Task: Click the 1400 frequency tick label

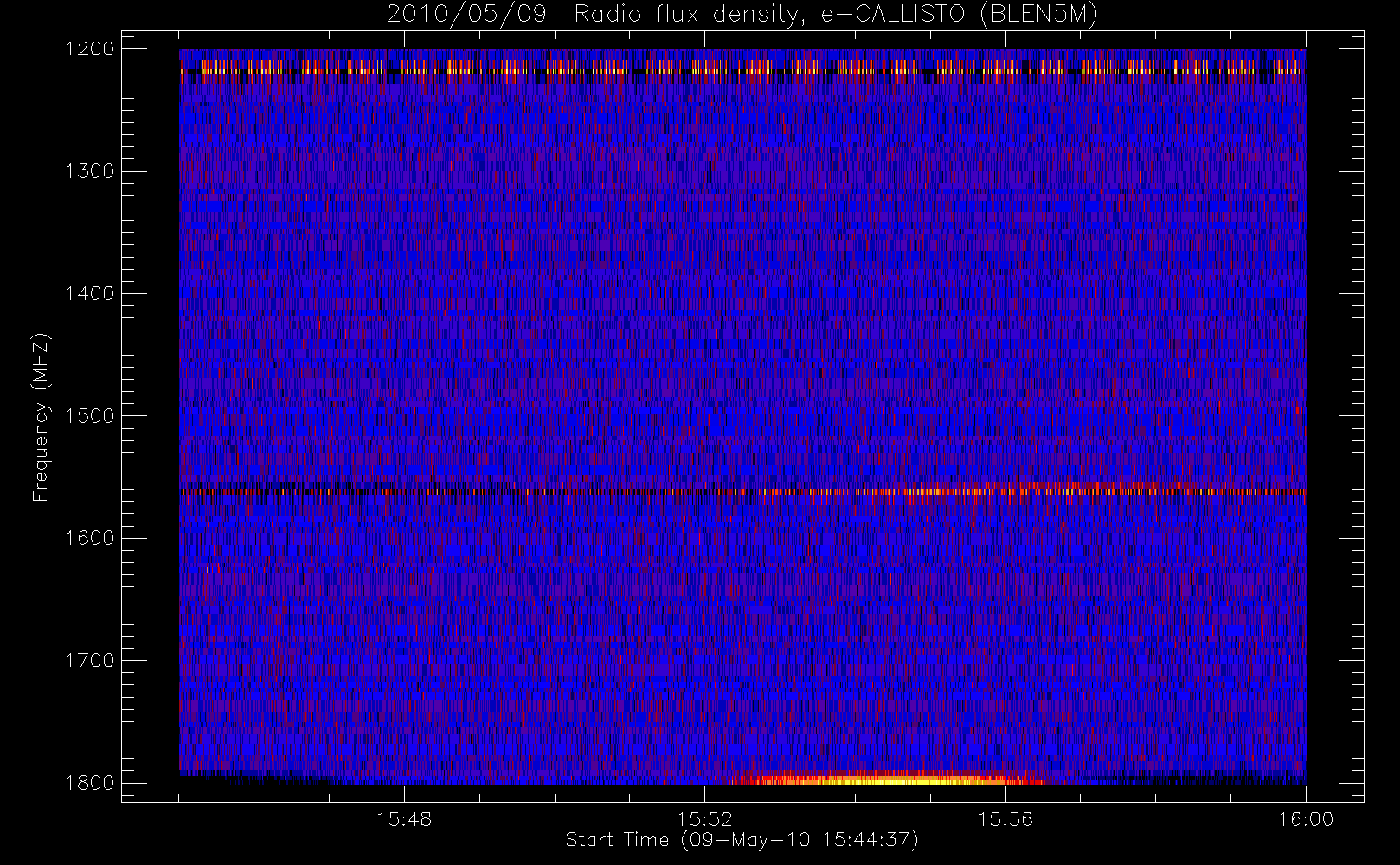Action: point(90,294)
